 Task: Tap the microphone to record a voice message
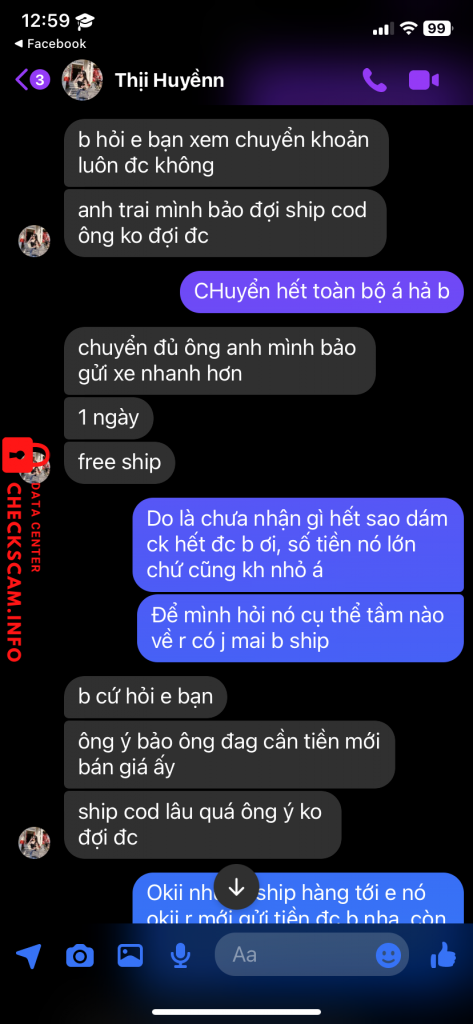pos(180,957)
